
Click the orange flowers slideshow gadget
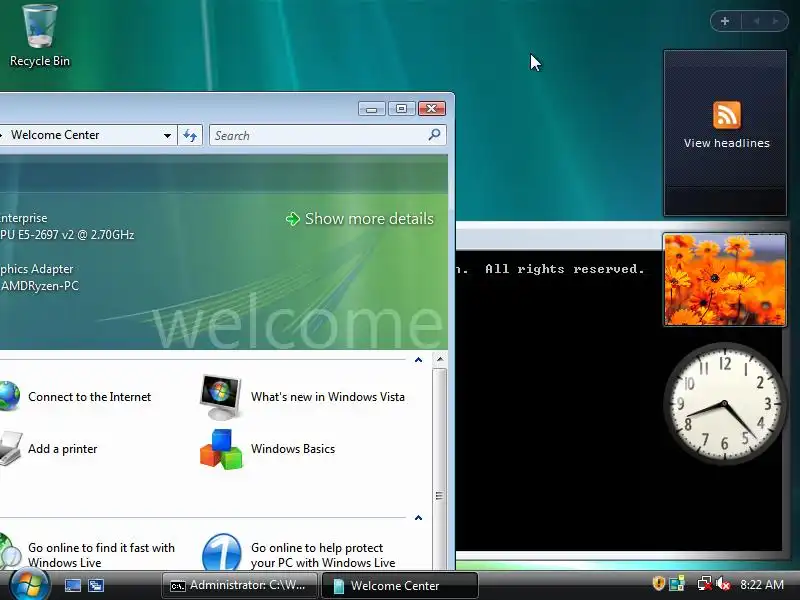(724, 280)
